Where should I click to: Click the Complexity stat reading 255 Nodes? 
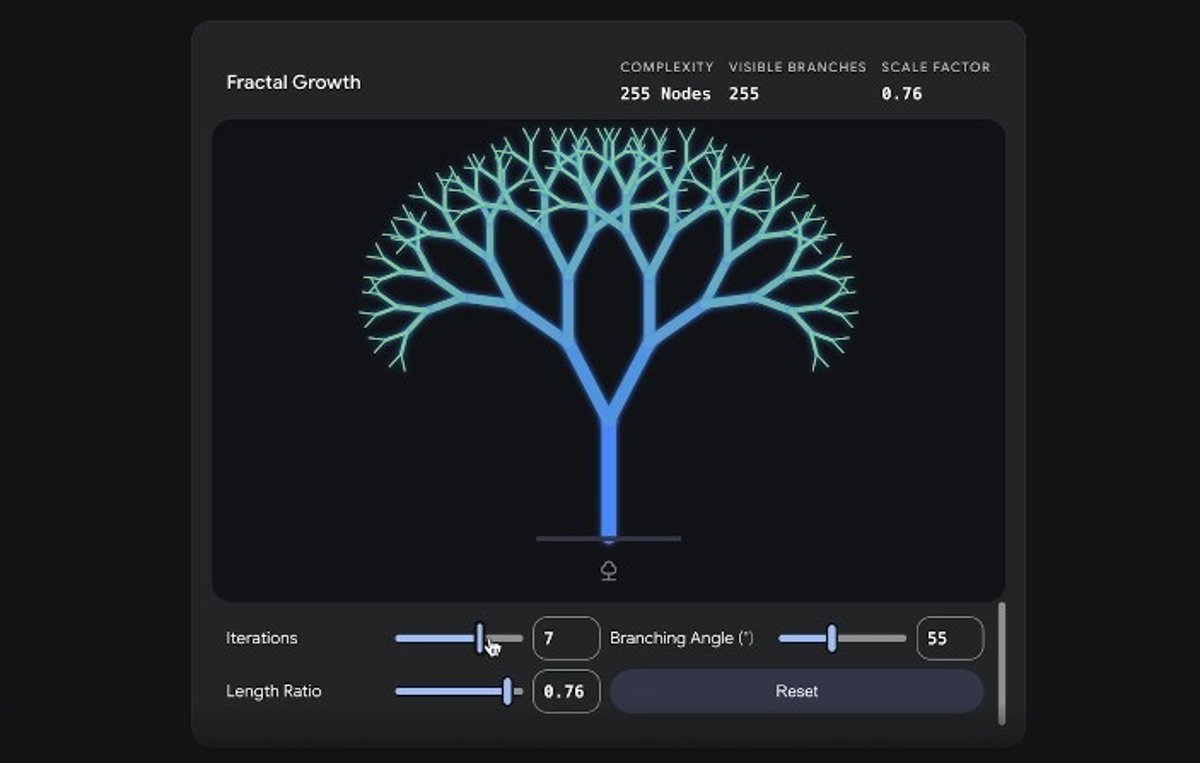point(665,94)
